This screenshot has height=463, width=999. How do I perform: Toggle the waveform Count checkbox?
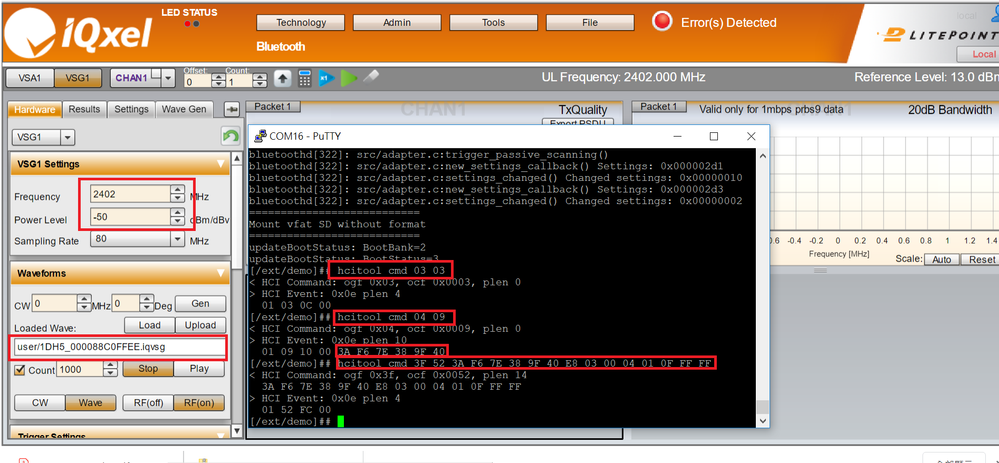pyautogui.click(x=20, y=369)
